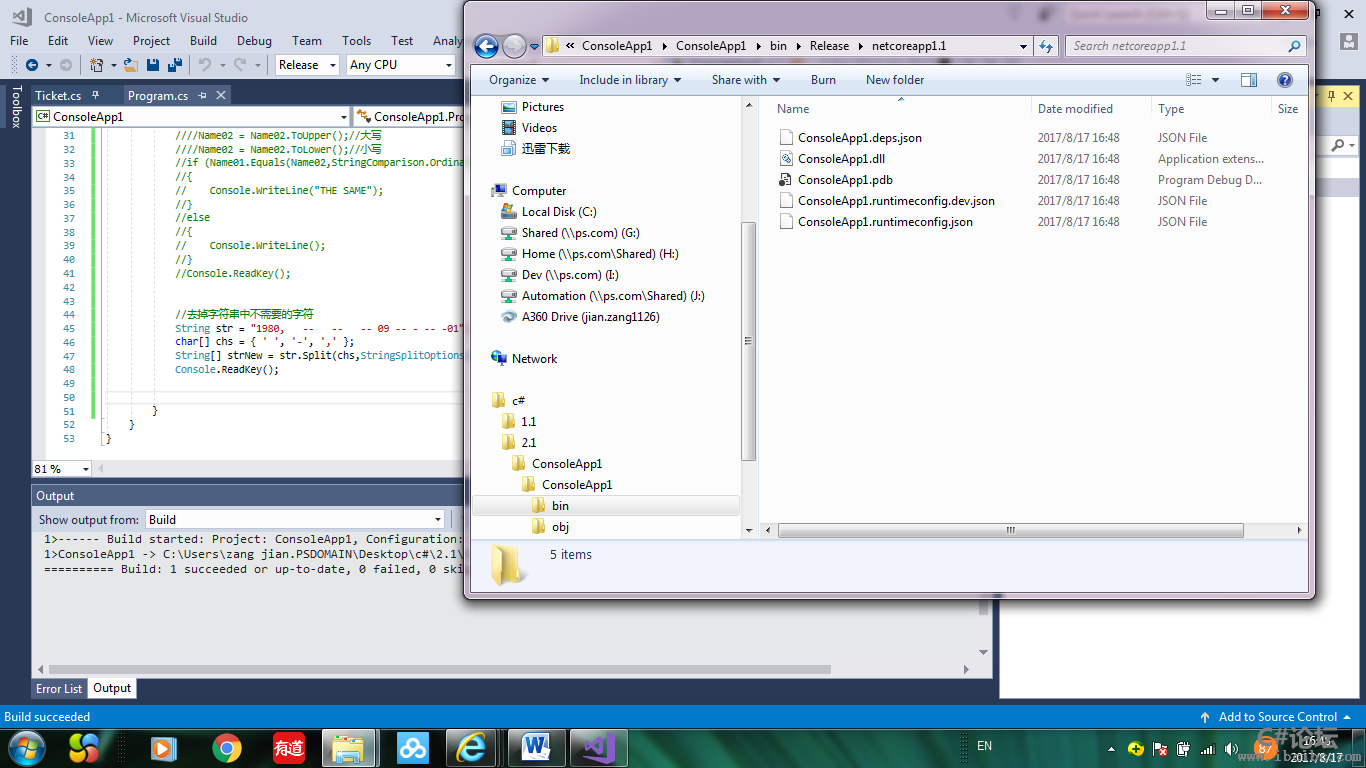Image resolution: width=1366 pixels, height=768 pixels.
Task: Open the Debug menu
Action: coord(254,41)
